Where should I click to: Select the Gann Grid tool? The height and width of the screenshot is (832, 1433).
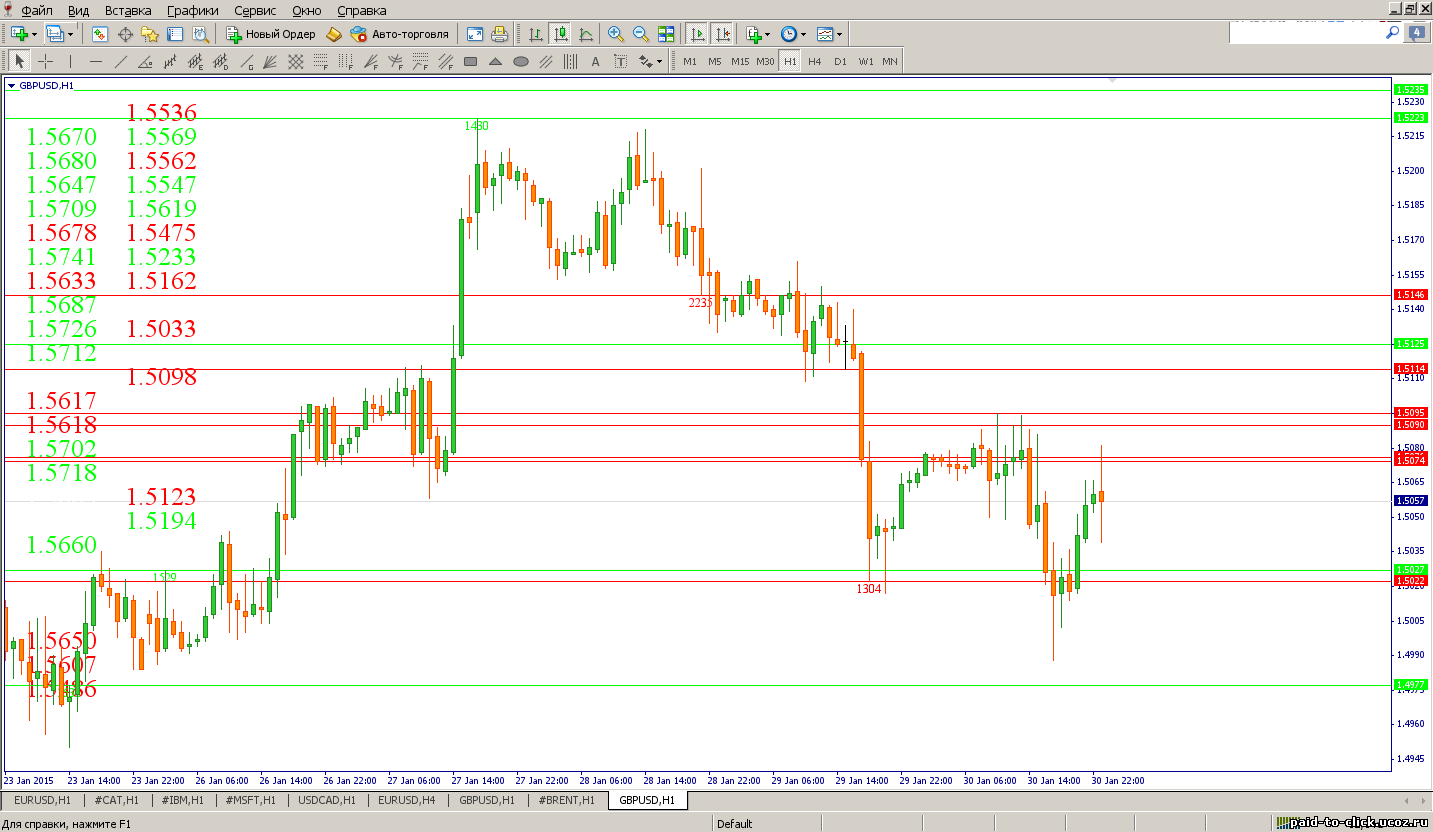tap(296, 62)
